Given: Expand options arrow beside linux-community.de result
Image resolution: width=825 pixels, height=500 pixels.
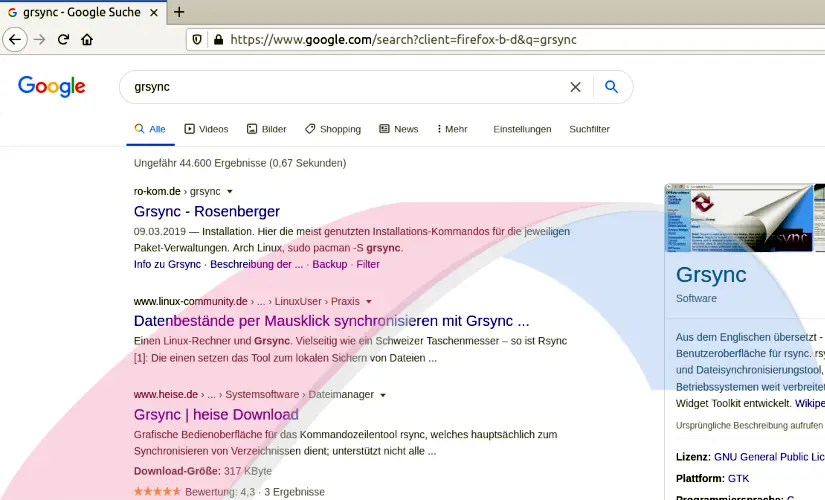Looking at the screenshot, I should pos(369,302).
